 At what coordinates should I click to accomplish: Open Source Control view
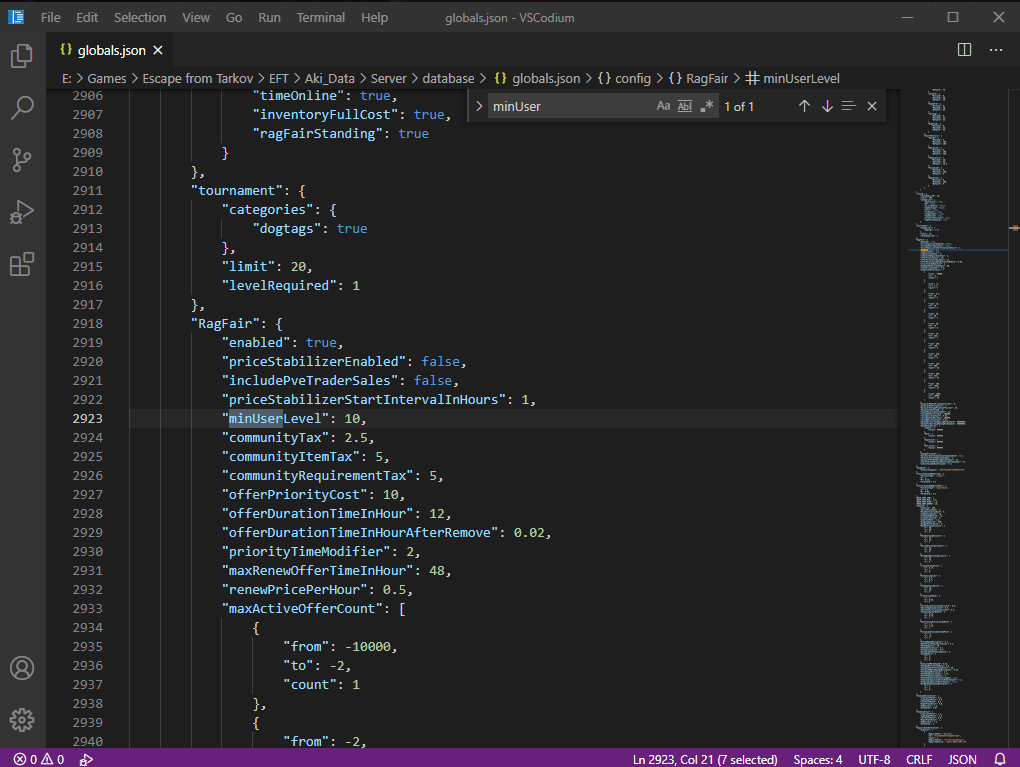(22, 159)
